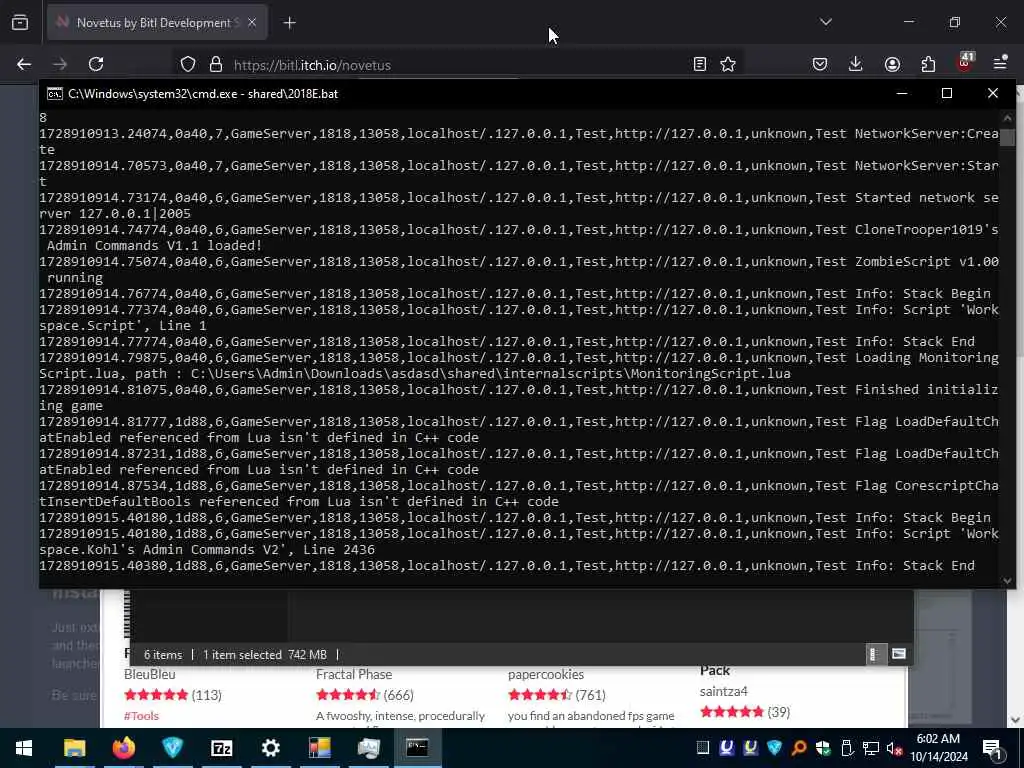The image size is (1024, 768).
Task: Open the tracking protection shield in the address bar
Action: (x=188, y=64)
